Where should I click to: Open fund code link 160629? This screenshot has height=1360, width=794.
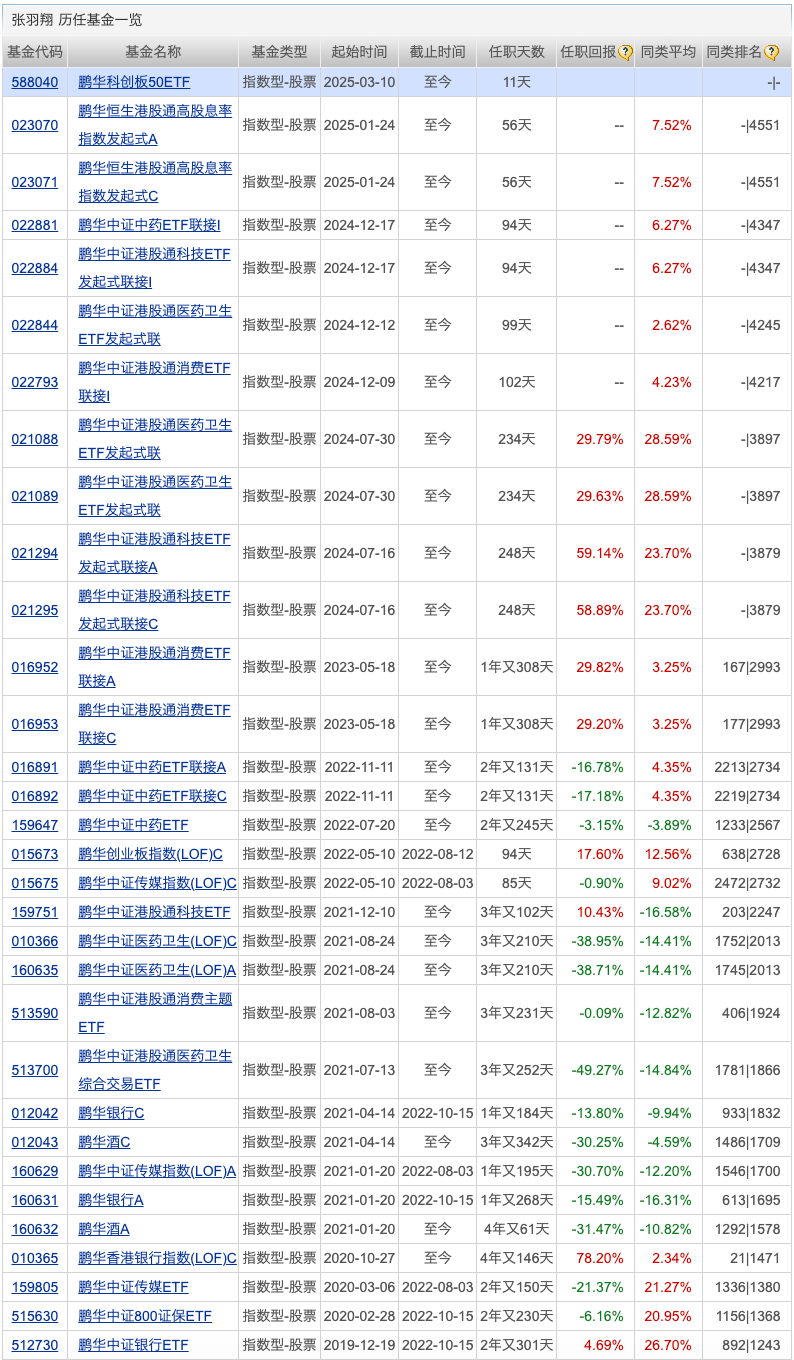point(35,1171)
